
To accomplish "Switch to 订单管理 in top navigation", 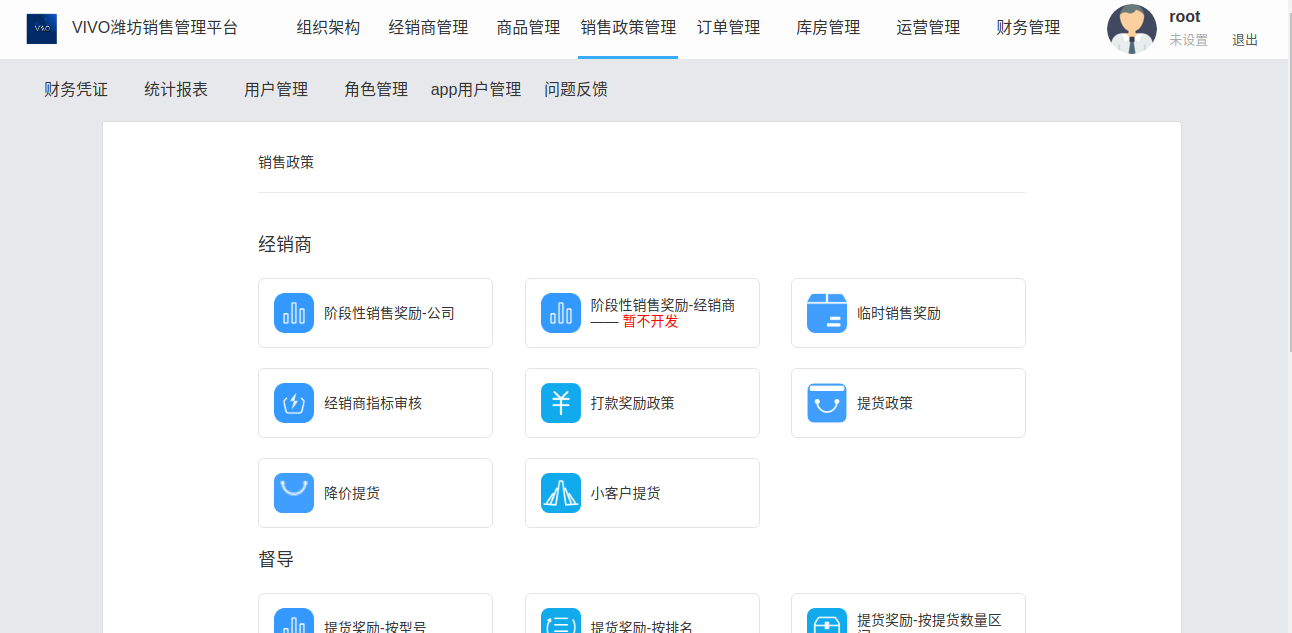I will coord(728,28).
